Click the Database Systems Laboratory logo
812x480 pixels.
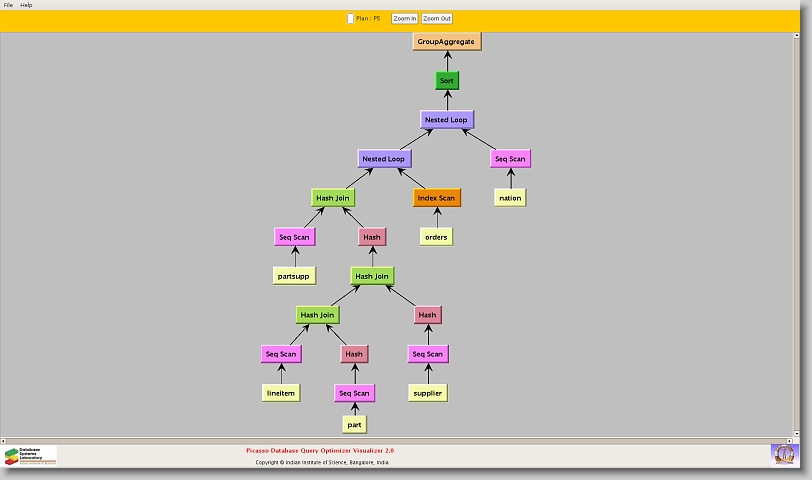30,456
